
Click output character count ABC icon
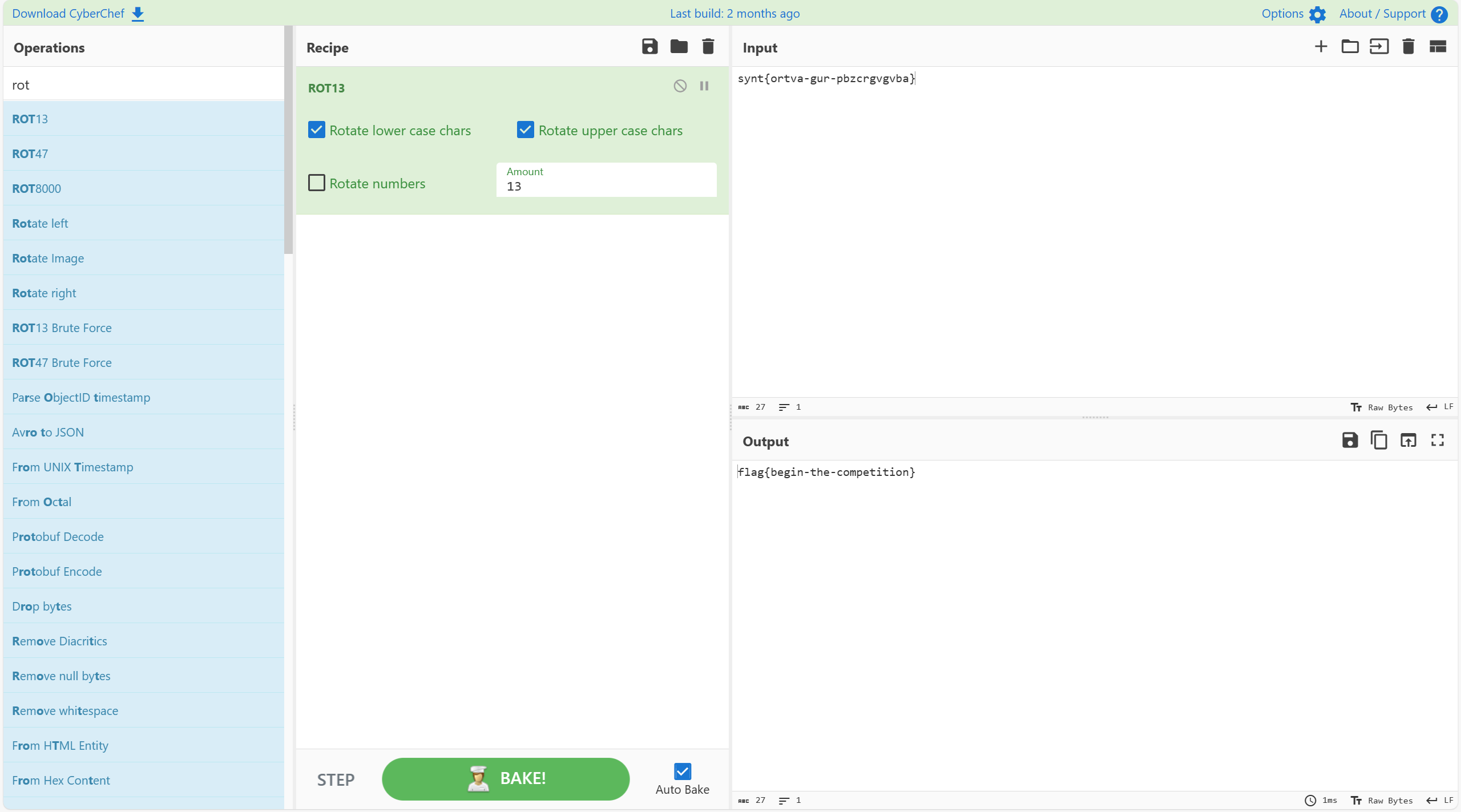(x=744, y=801)
